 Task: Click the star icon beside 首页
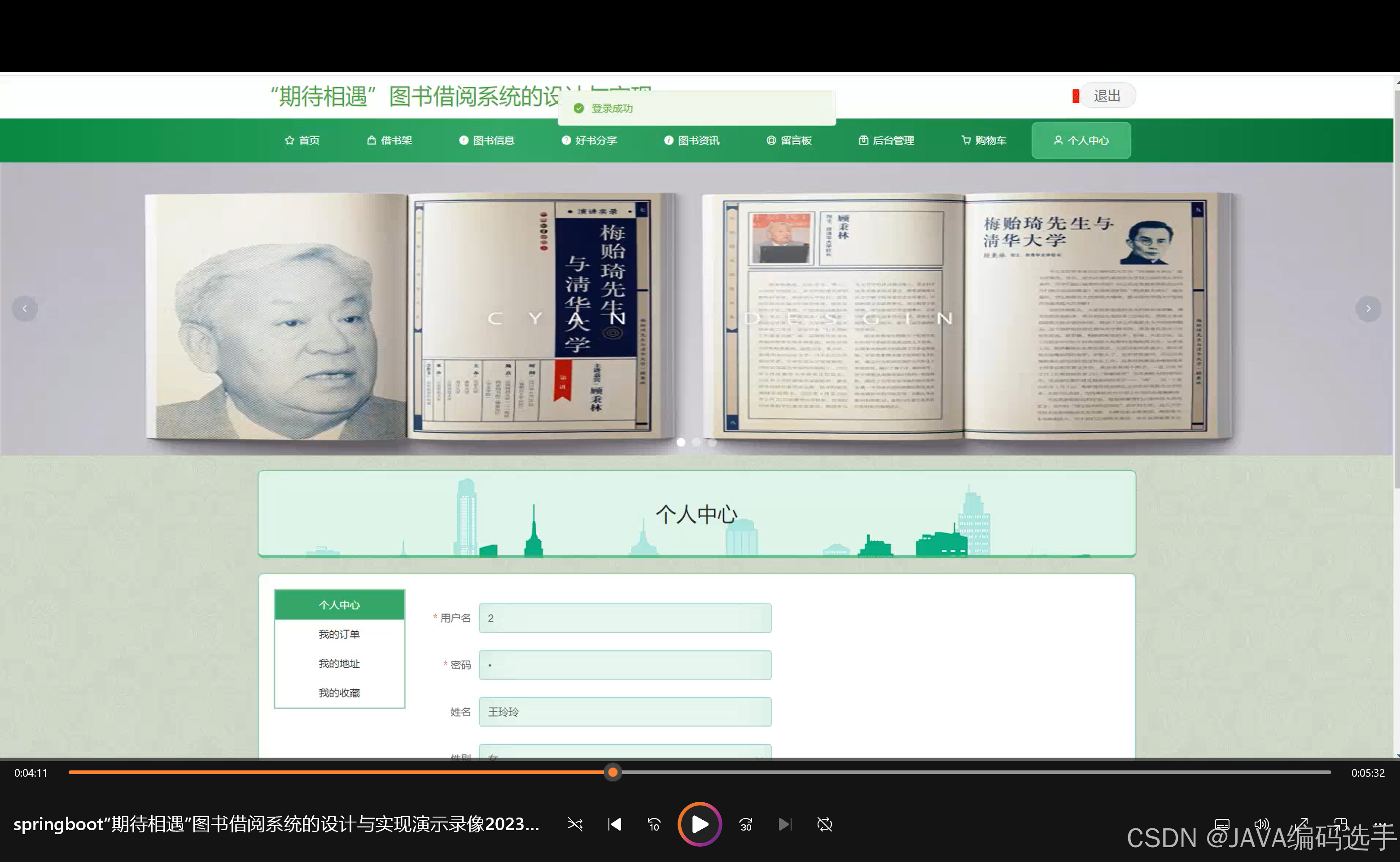[x=289, y=140]
